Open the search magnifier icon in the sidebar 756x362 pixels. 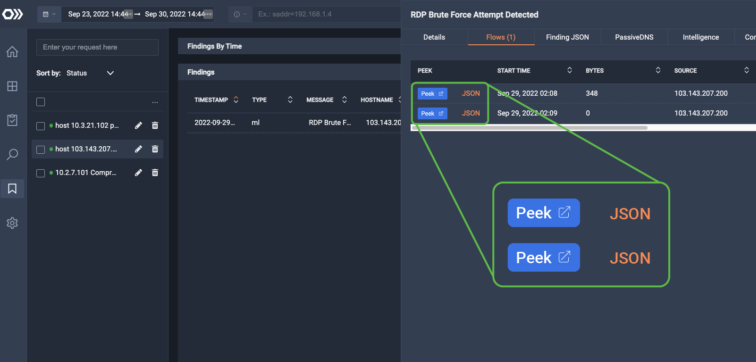12,154
